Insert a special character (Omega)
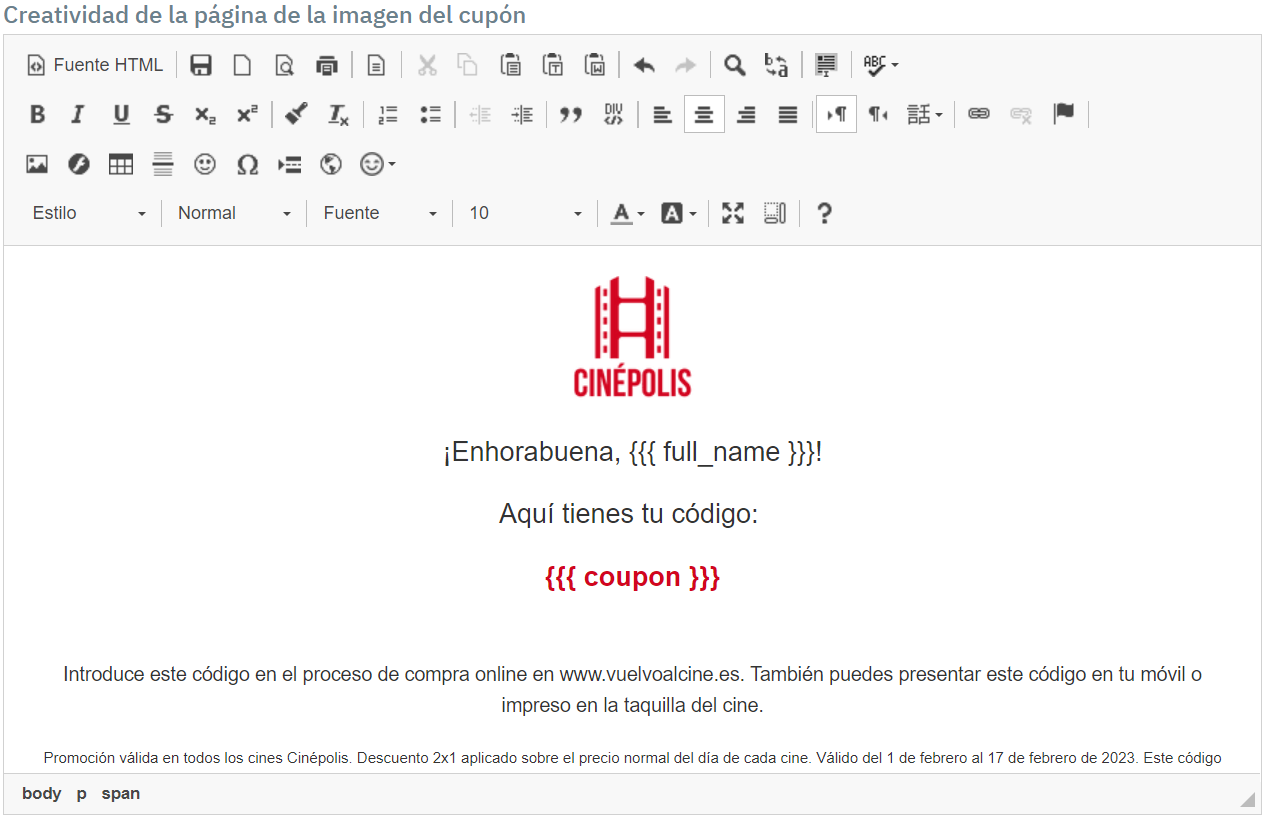This screenshot has width=1269, height=825. [247, 164]
